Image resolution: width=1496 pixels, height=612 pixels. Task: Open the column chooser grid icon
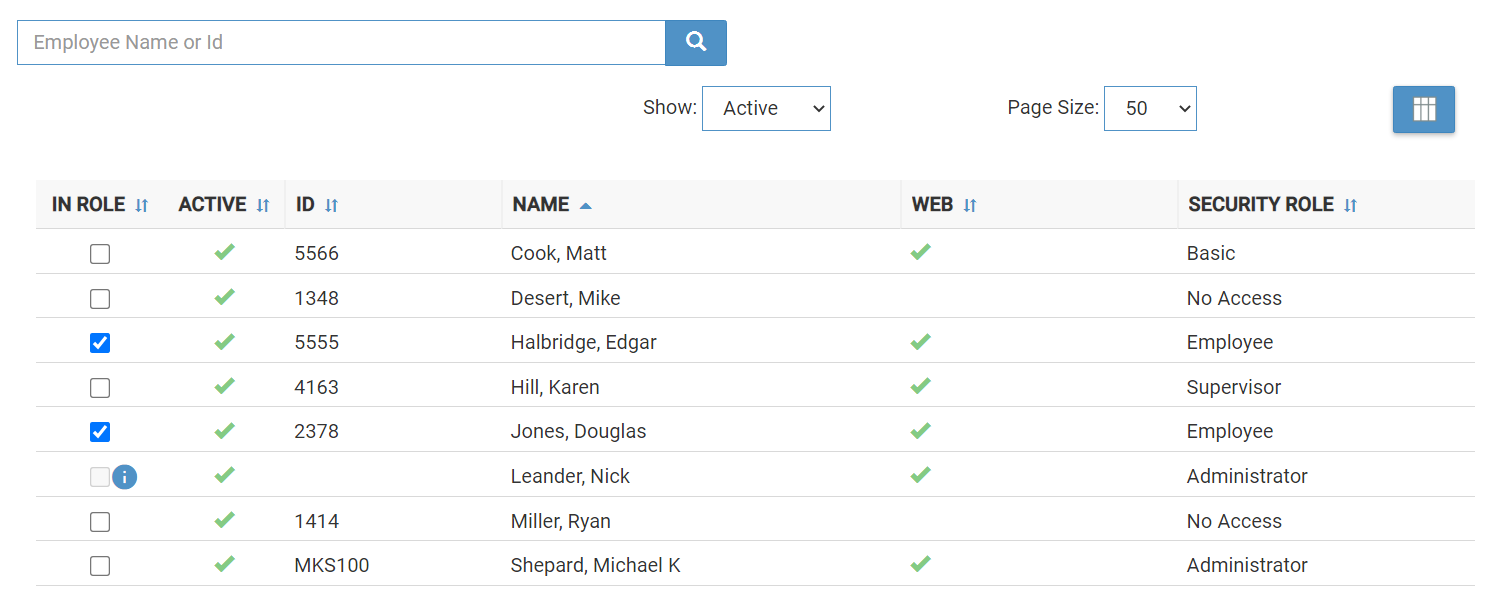pyautogui.click(x=1423, y=109)
